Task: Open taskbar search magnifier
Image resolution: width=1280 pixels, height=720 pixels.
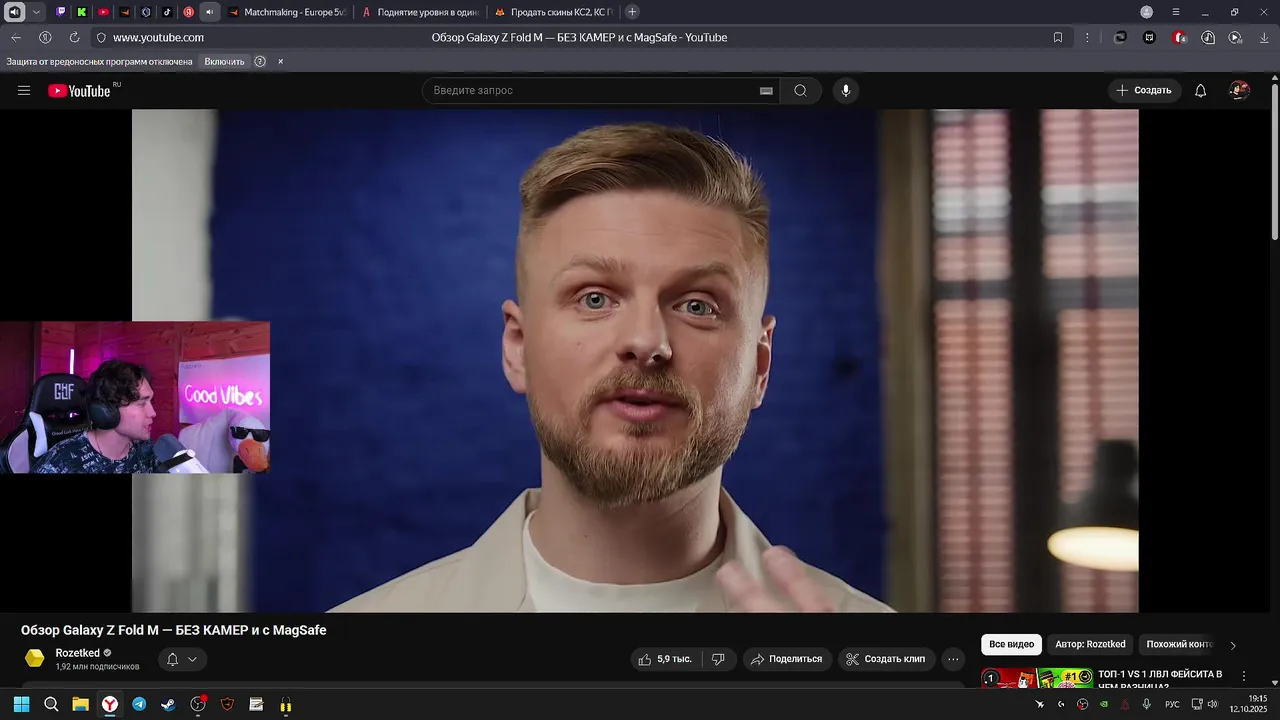Action: 51,704
